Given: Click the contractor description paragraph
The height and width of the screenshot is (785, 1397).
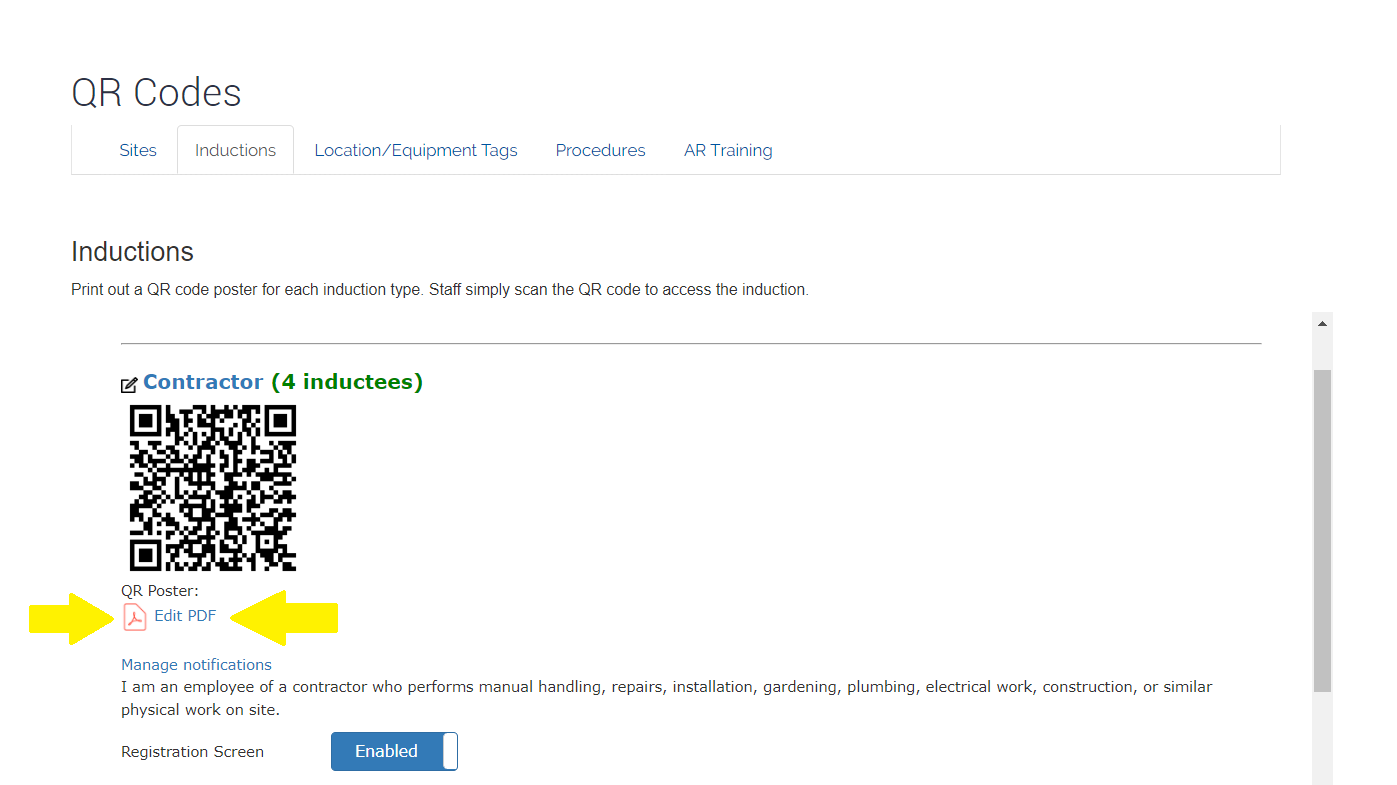Looking at the screenshot, I should point(666,699).
